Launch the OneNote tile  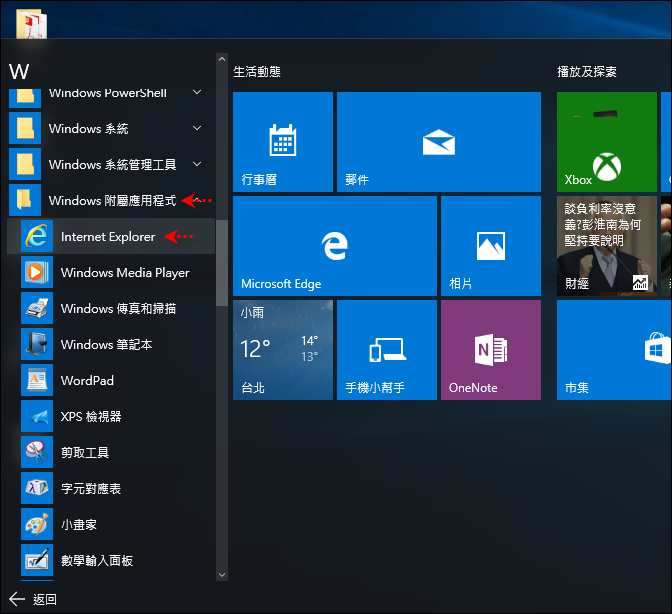tap(491, 350)
